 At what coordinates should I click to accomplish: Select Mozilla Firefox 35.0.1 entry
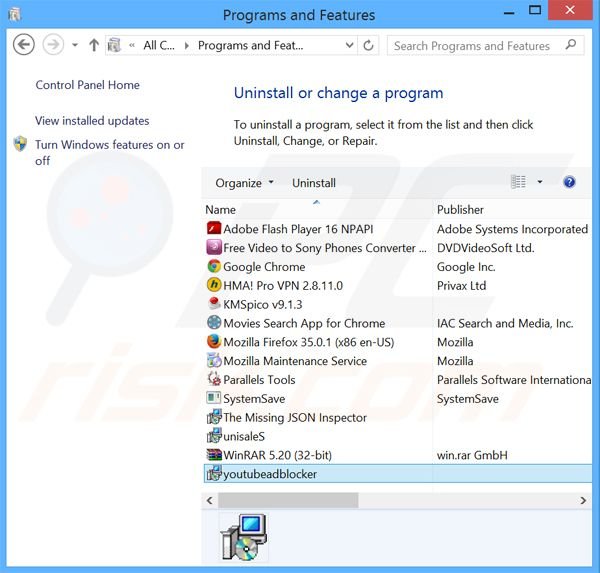pyautogui.click(x=308, y=342)
